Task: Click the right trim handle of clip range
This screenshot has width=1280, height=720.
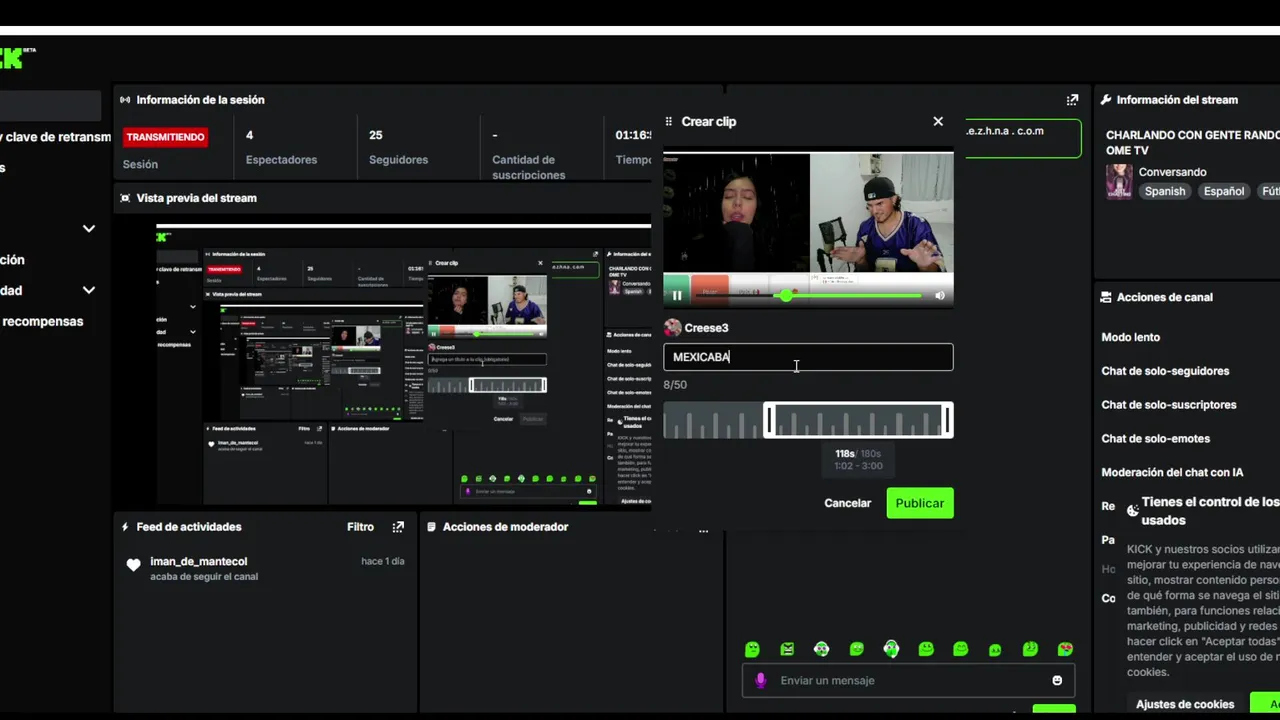Action: tap(947, 420)
